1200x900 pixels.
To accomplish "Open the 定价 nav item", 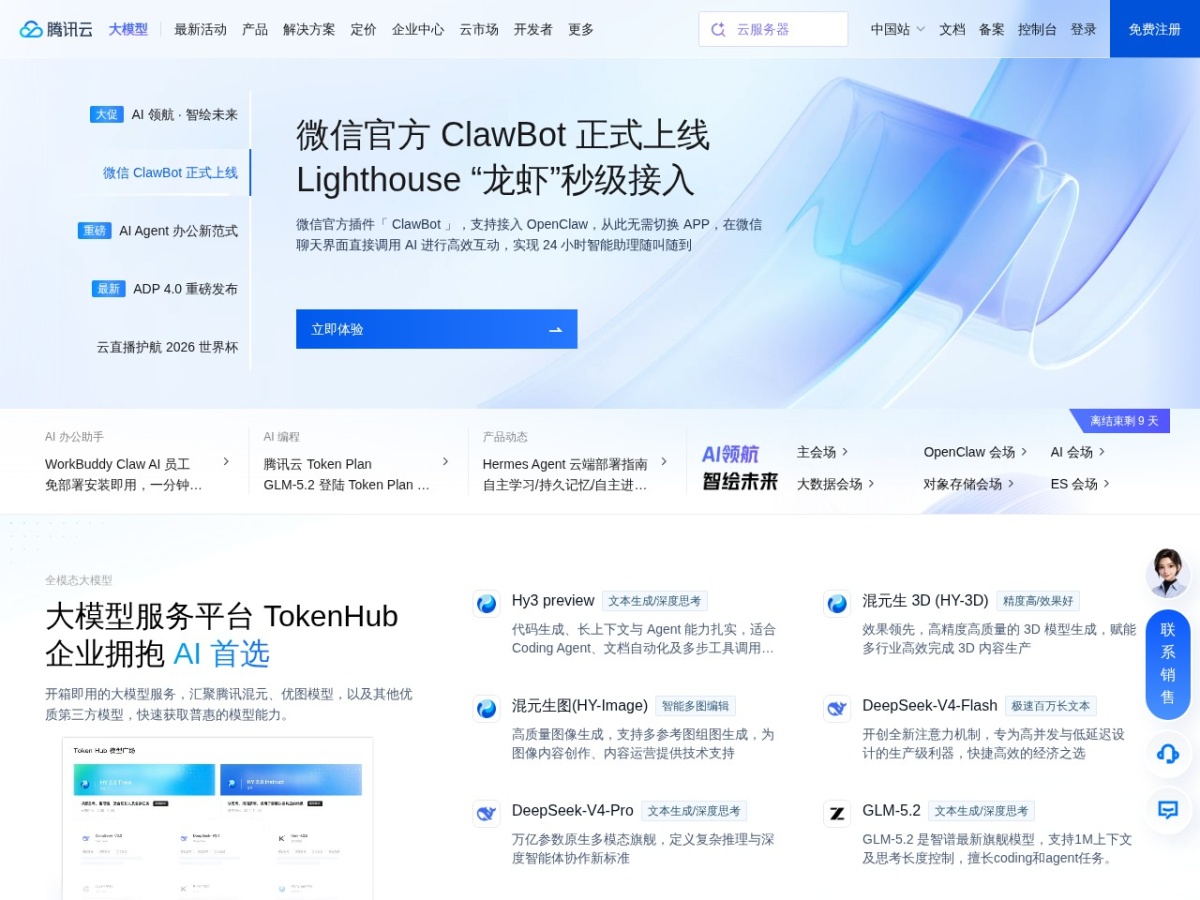I will coord(364,29).
